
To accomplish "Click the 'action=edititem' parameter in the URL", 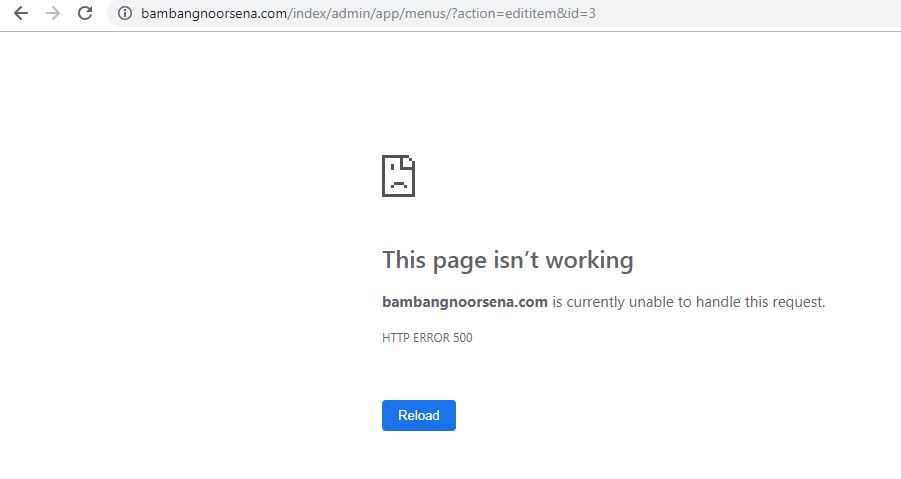I will [x=503, y=13].
